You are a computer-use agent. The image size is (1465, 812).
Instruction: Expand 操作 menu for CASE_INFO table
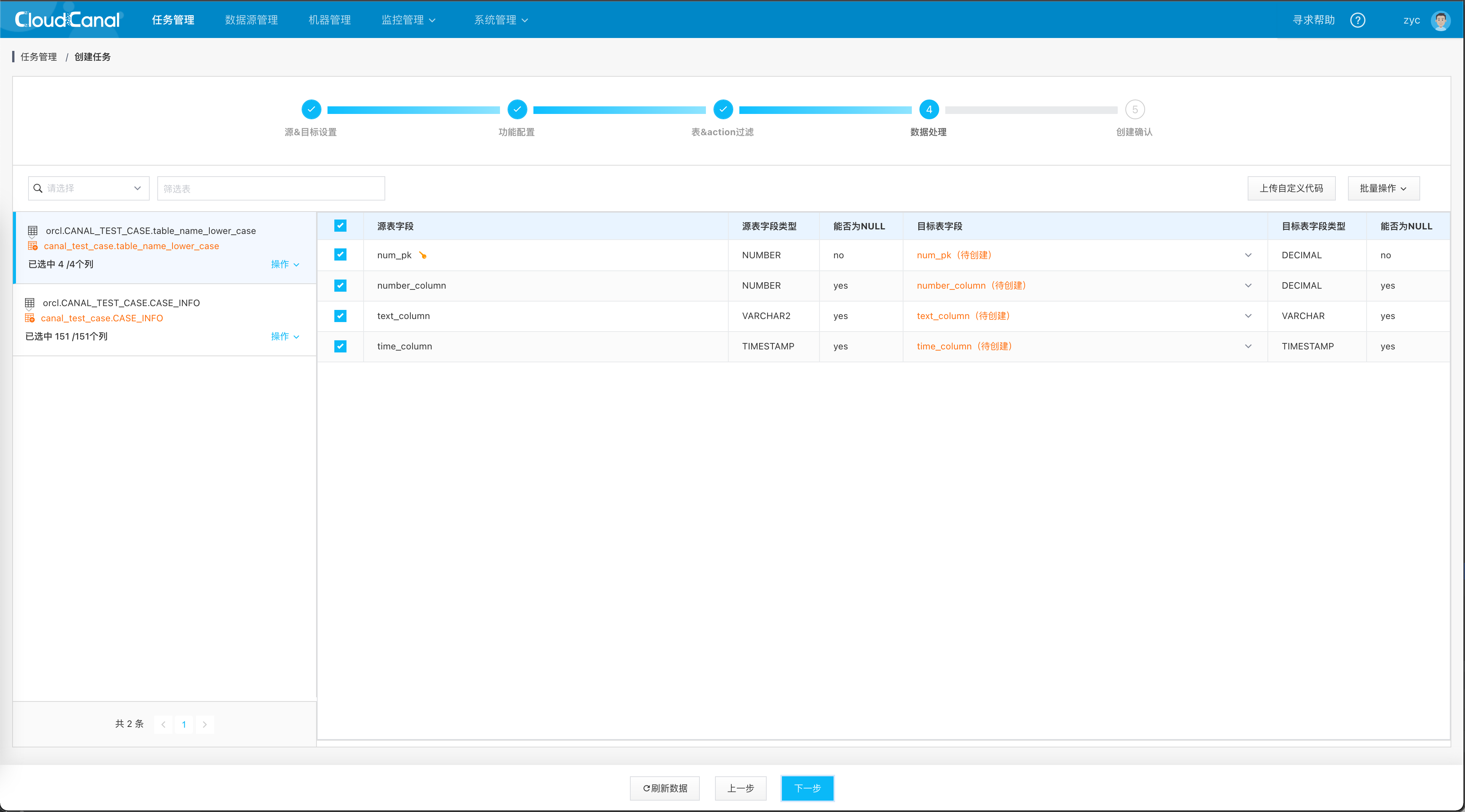284,336
